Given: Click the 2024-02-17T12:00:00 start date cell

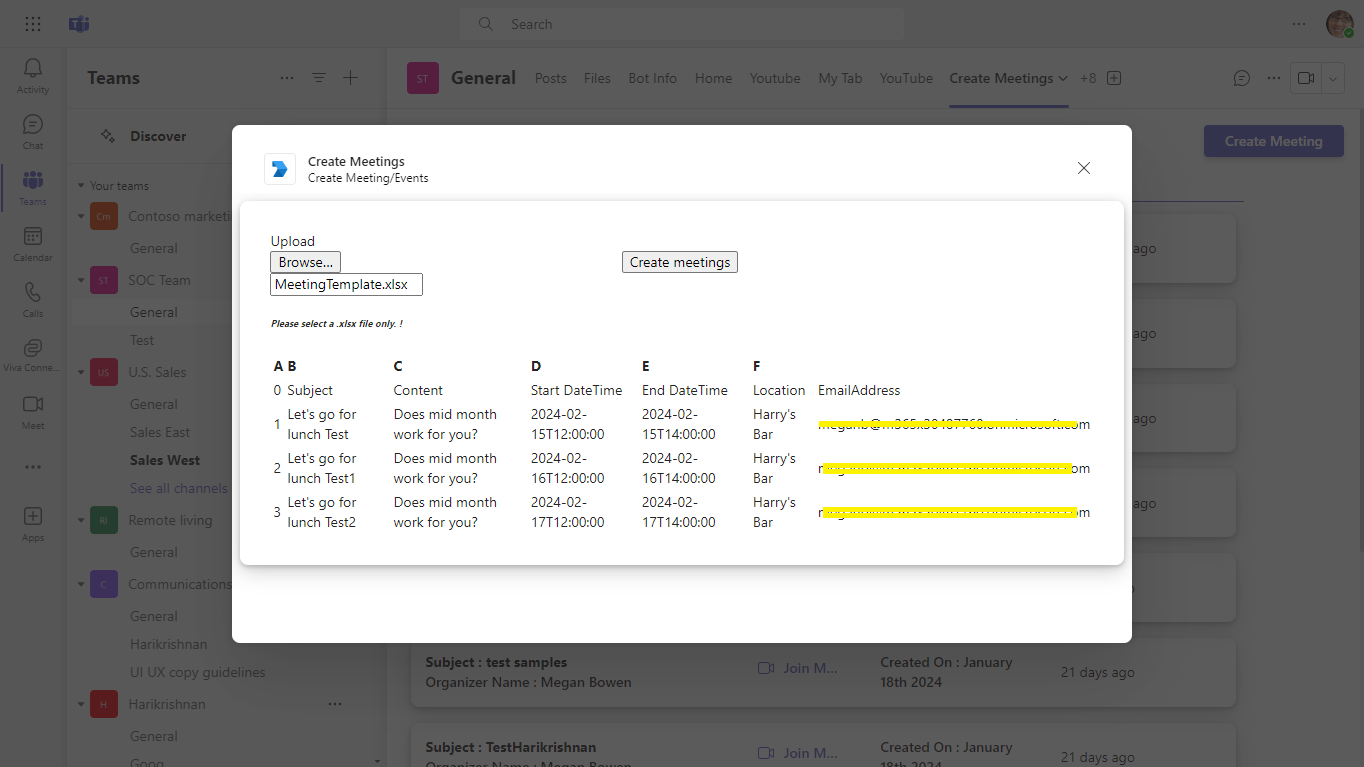Looking at the screenshot, I should (568, 512).
